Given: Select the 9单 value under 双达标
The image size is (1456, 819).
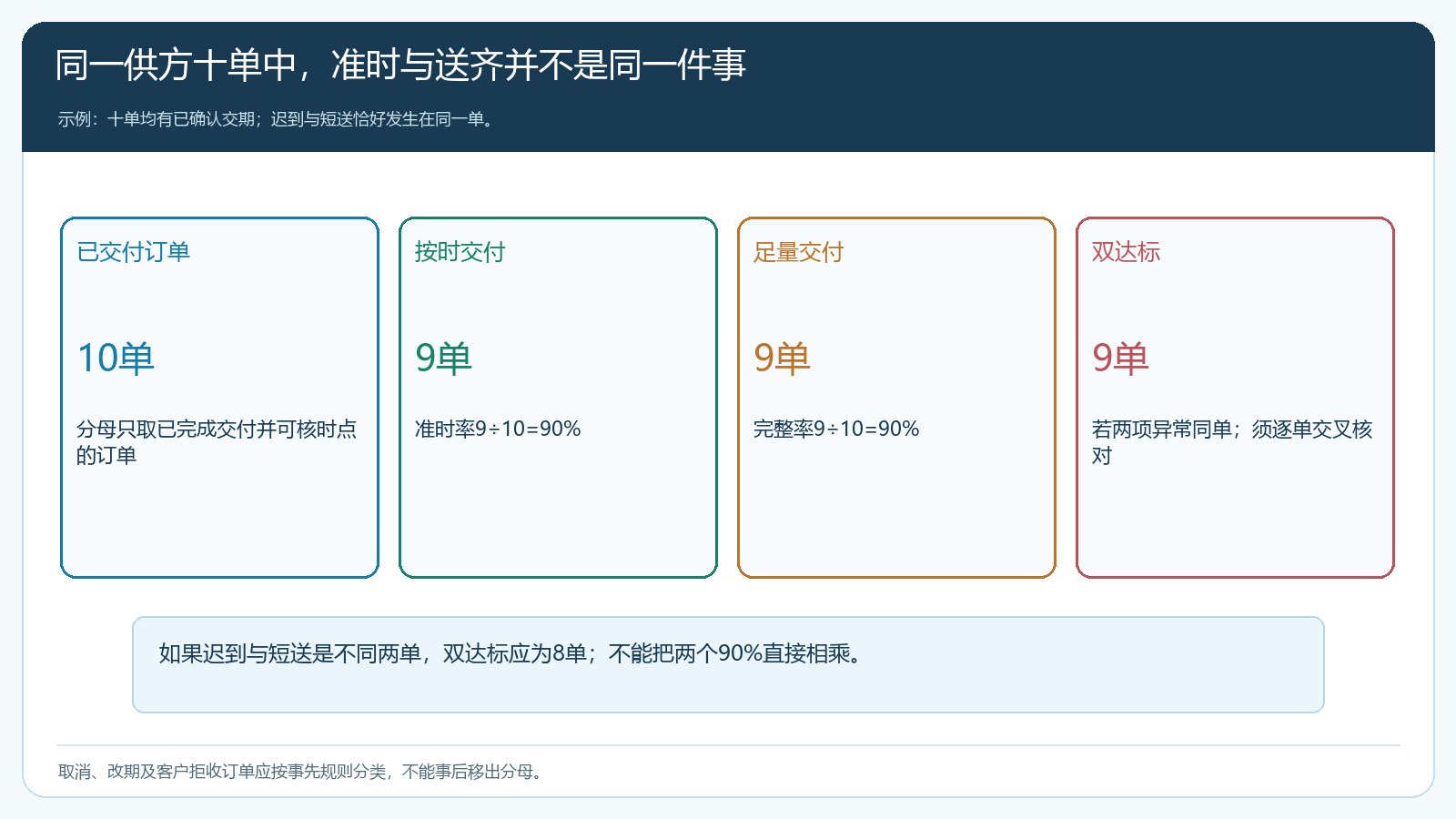Looking at the screenshot, I should pyautogui.click(x=1121, y=359).
